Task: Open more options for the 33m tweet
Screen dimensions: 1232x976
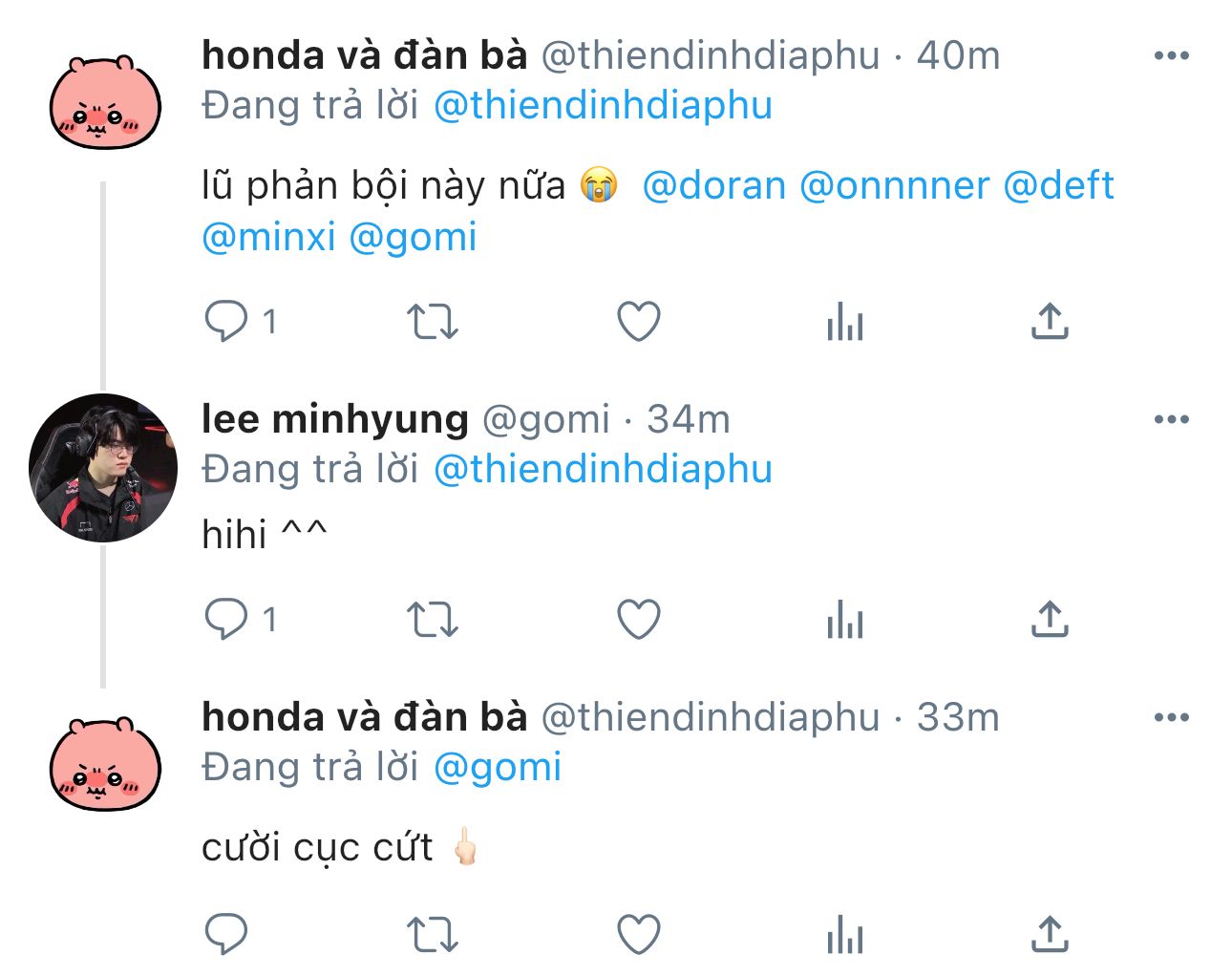Action: coord(1172,717)
